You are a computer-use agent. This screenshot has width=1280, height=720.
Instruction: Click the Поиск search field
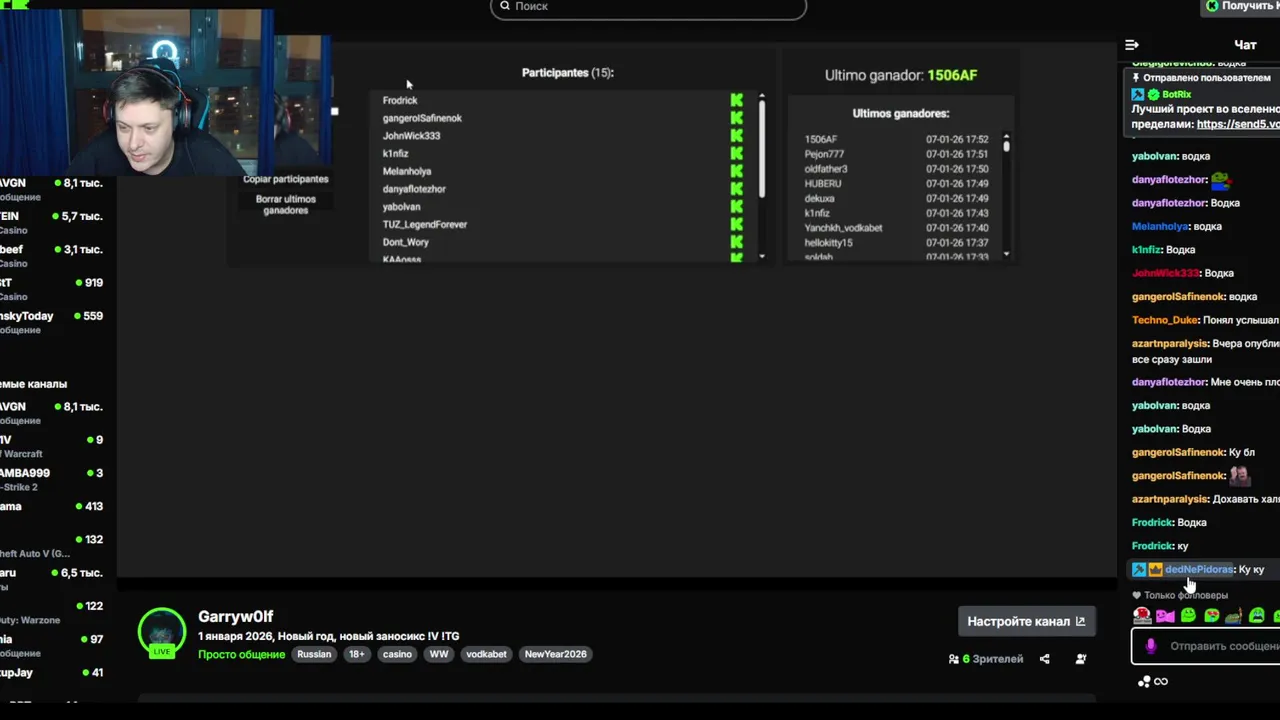(648, 7)
